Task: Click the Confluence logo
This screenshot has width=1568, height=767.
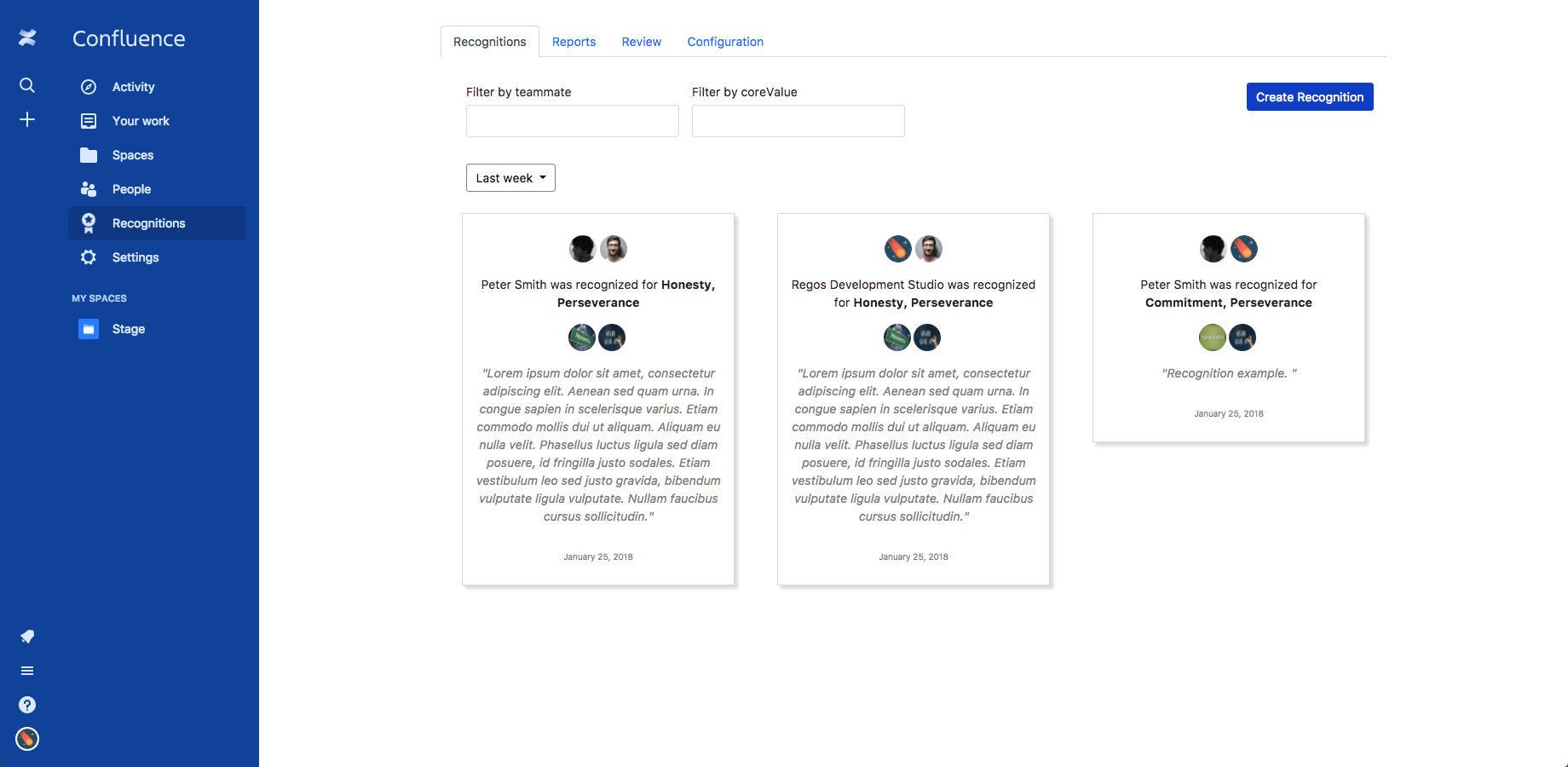Action: [128, 37]
